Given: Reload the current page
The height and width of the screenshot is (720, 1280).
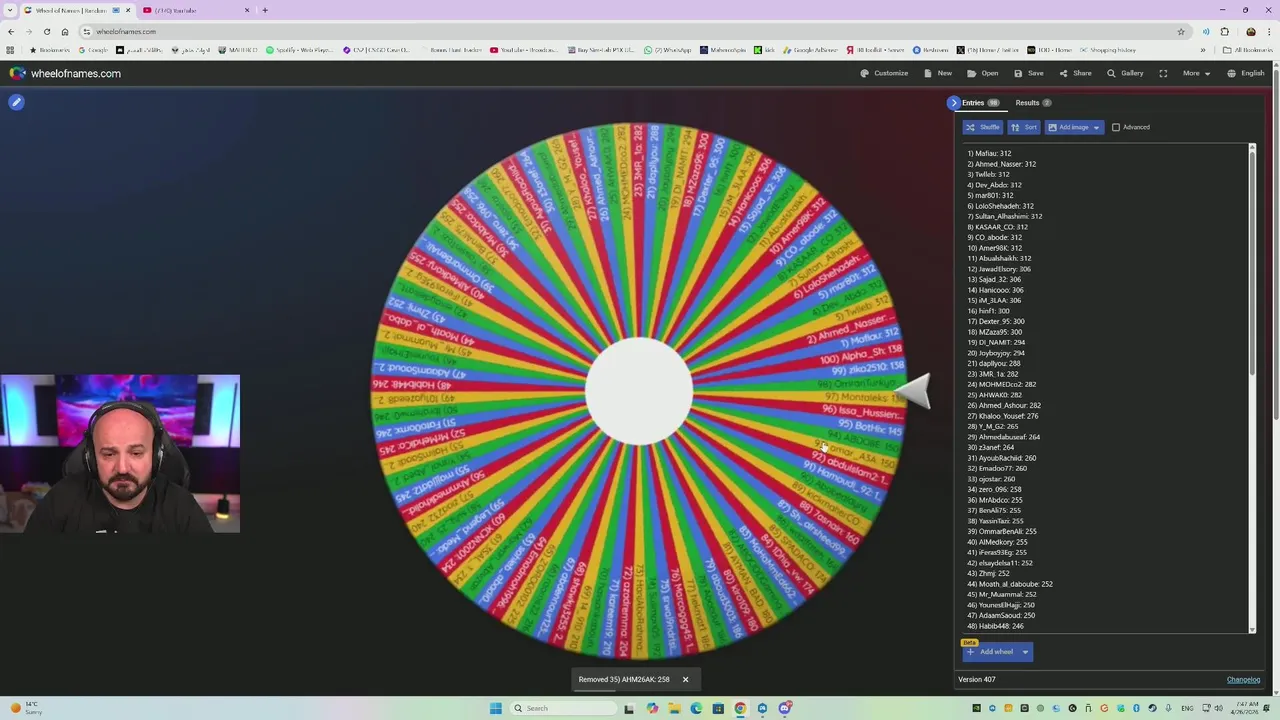Looking at the screenshot, I should coord(46,31).
